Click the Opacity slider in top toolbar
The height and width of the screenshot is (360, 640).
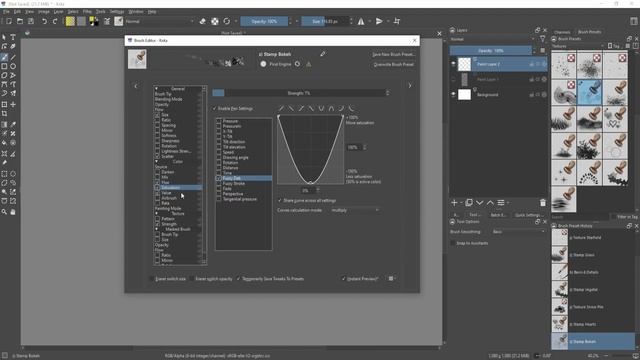point(264,21)
